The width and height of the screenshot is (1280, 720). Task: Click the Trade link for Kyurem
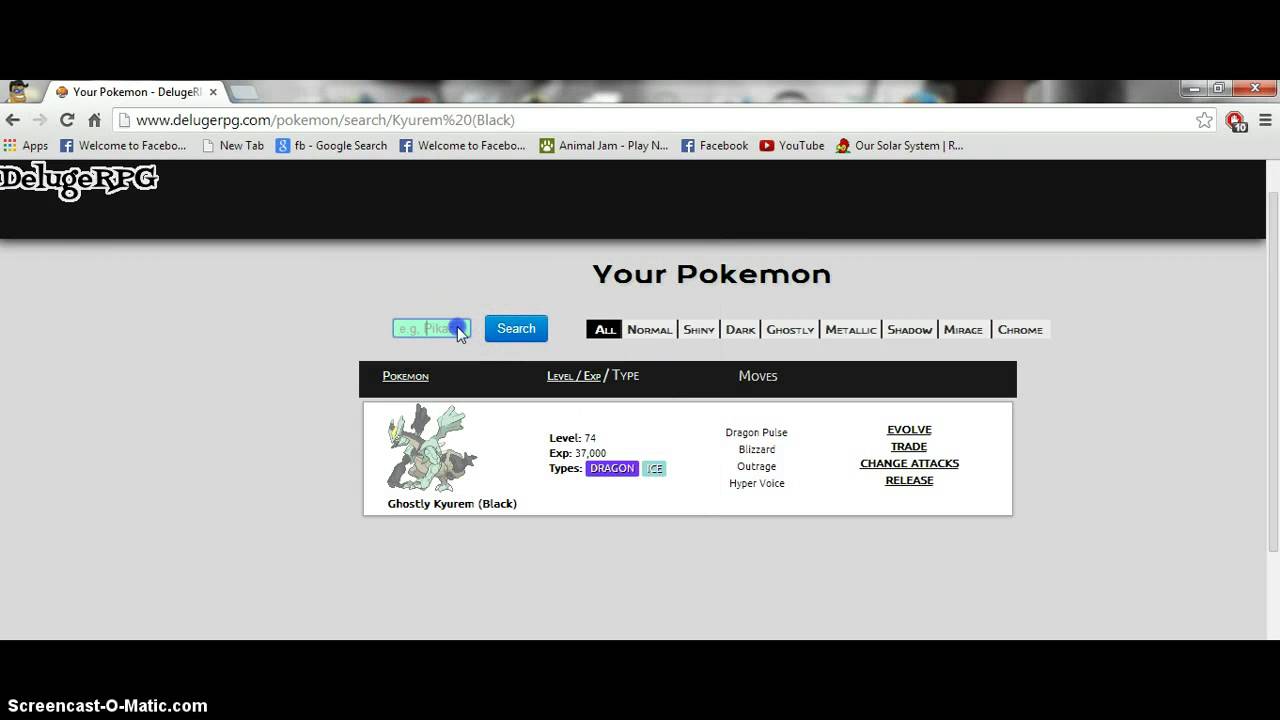909,447
